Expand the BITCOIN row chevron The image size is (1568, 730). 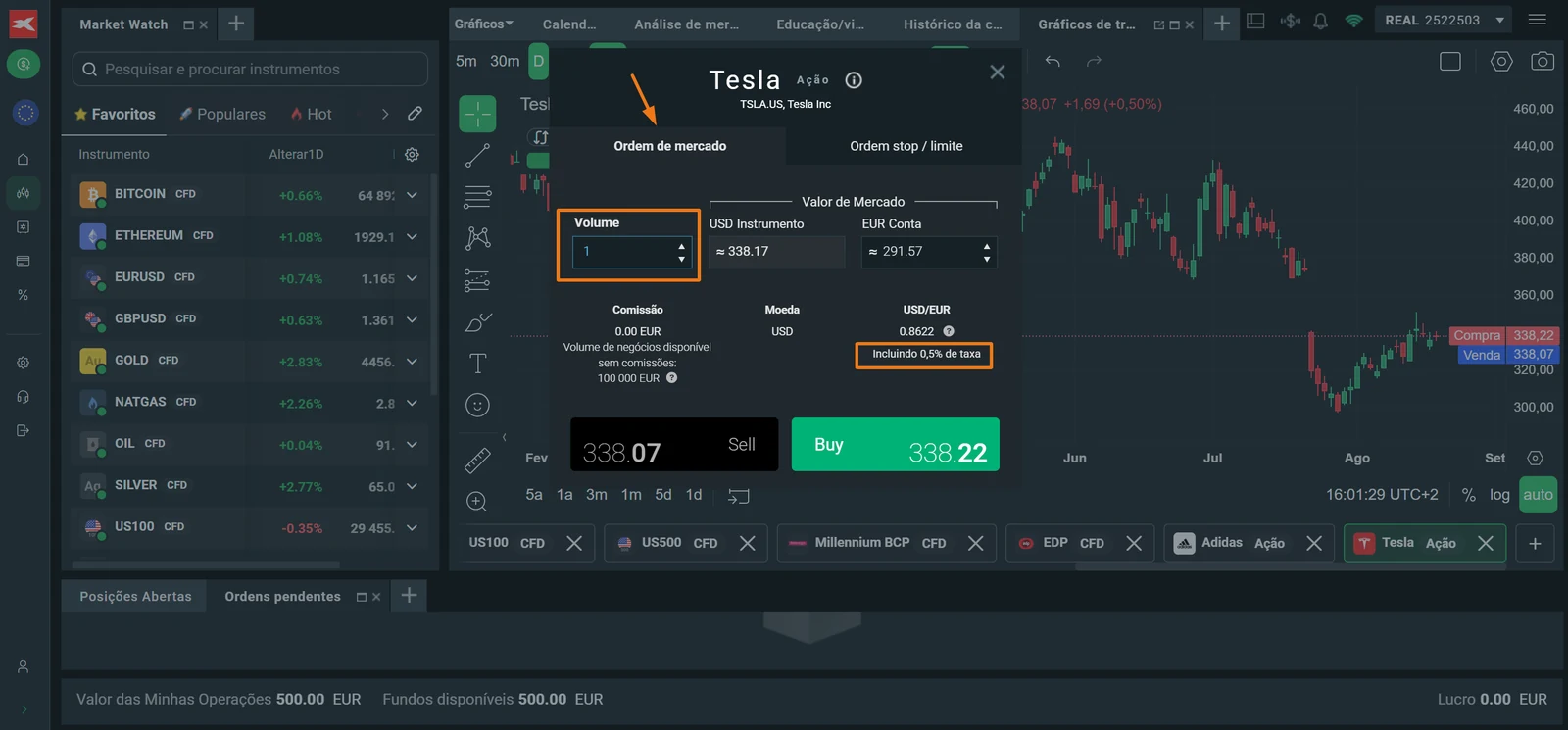[x=412, y=195]
